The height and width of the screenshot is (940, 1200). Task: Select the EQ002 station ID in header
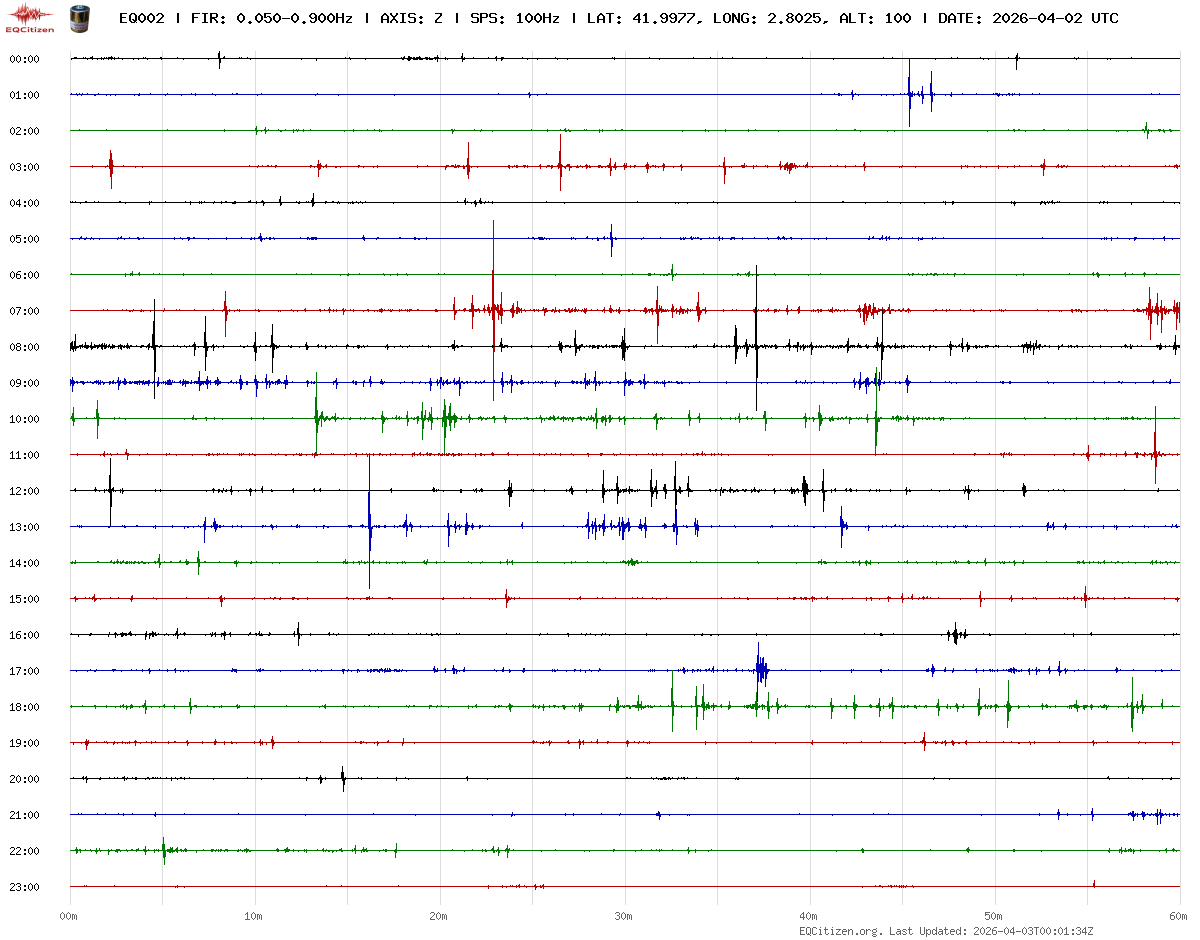(142, 18)
